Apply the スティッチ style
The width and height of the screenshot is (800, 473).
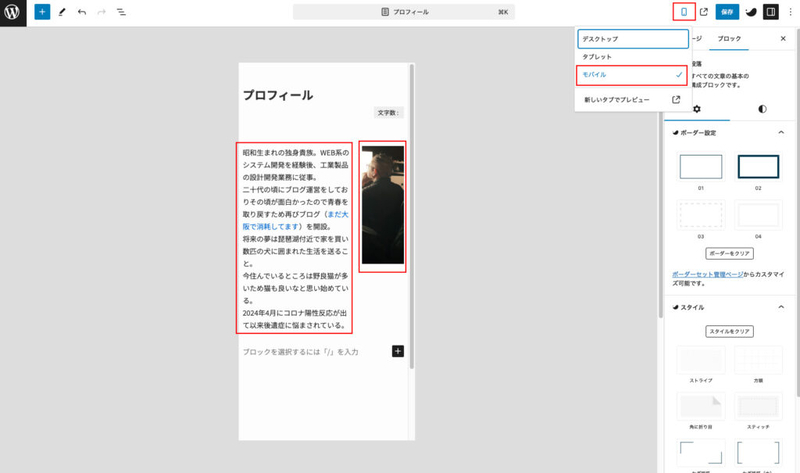pyautogui.click(x=758, y=406)
